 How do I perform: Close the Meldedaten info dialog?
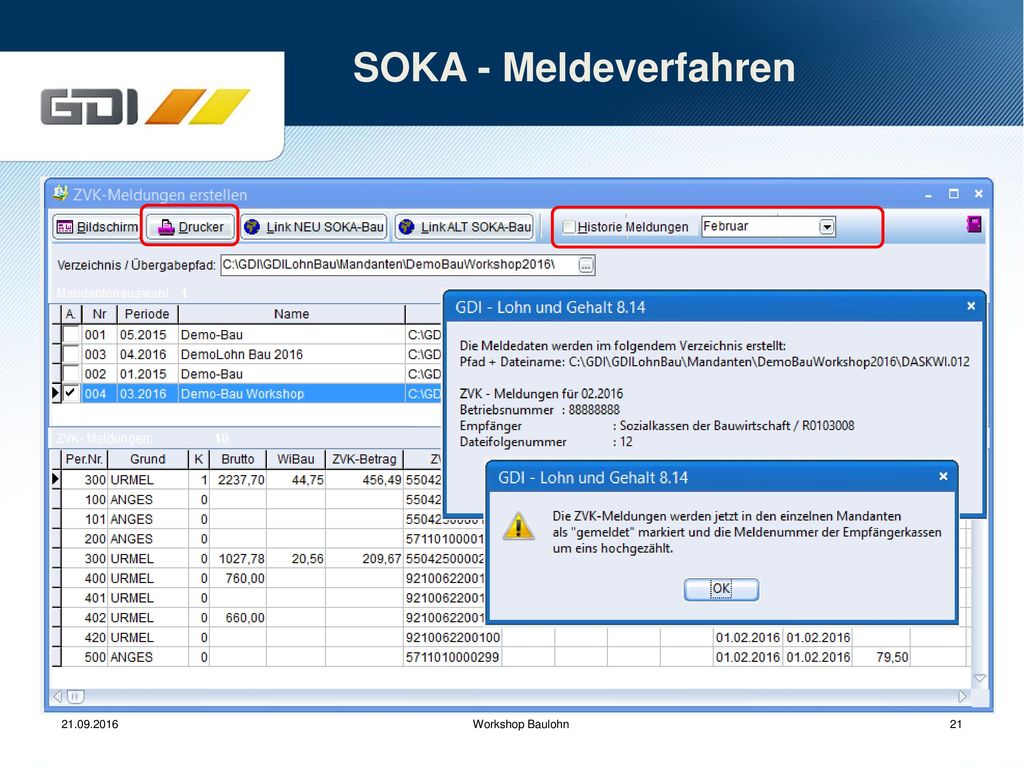(x=971, y=306)
